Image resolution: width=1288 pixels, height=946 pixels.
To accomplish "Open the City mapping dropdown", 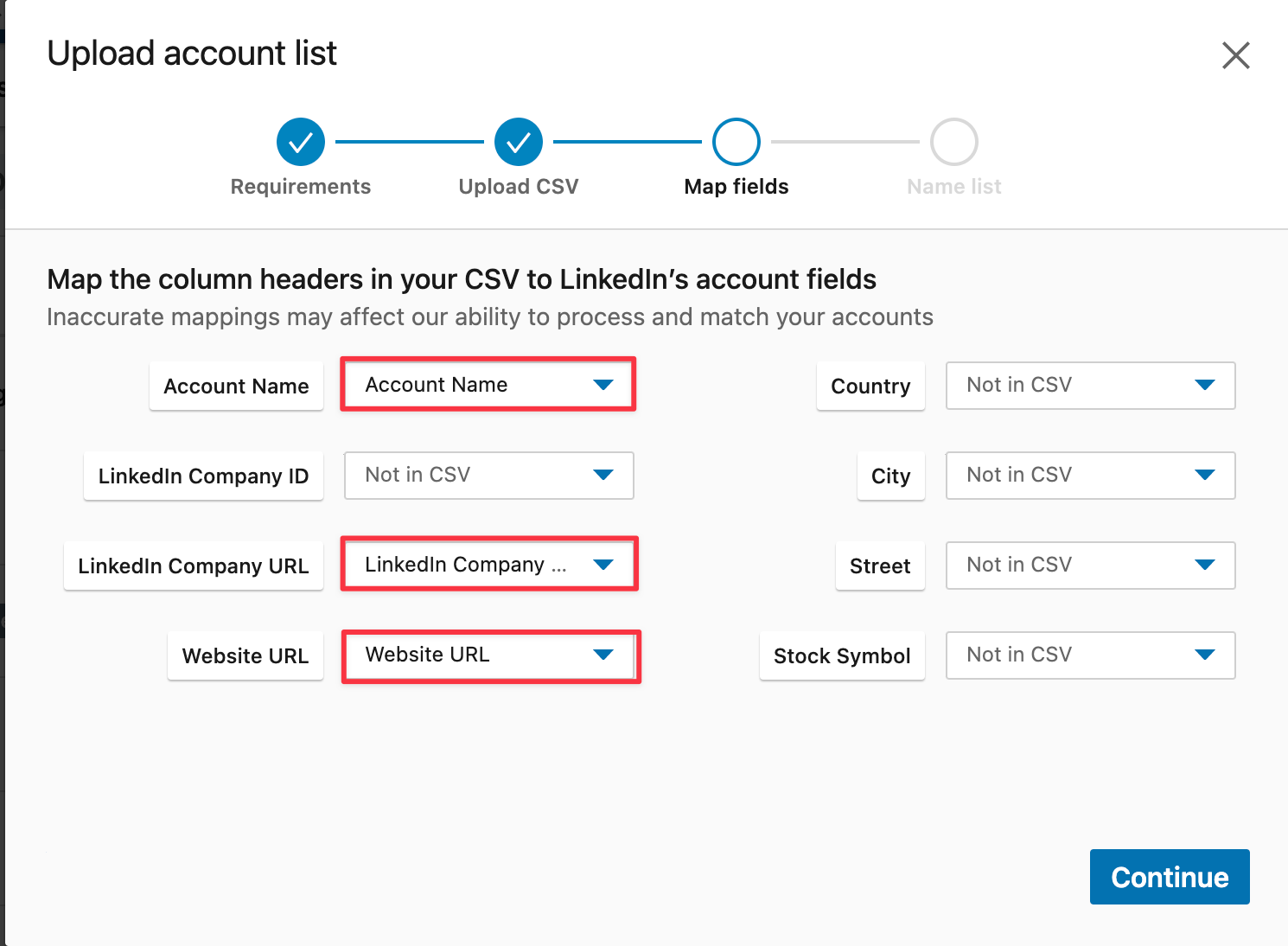I will click(x=1091, y=475).
